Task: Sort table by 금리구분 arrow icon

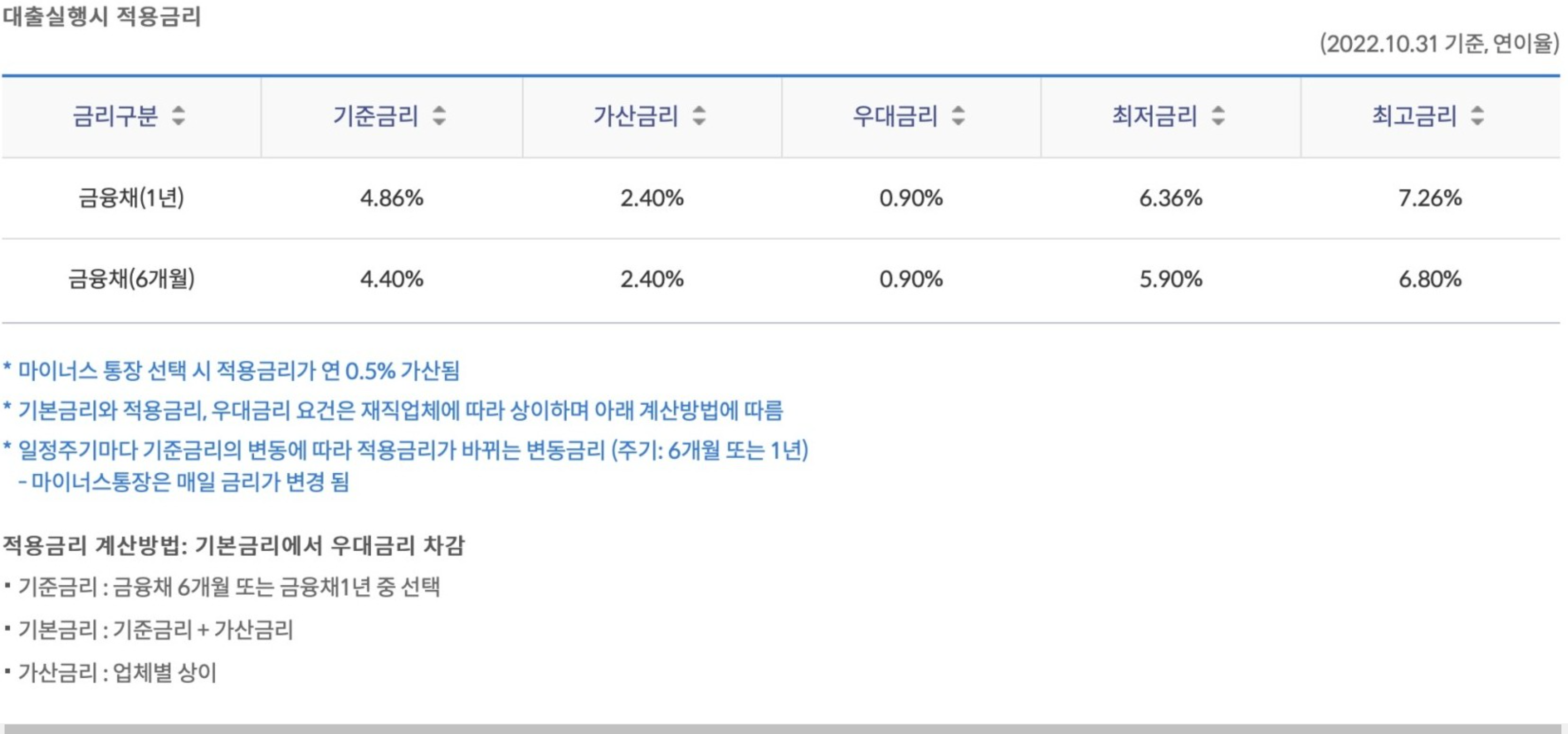Action: click(x=178, y=115)
